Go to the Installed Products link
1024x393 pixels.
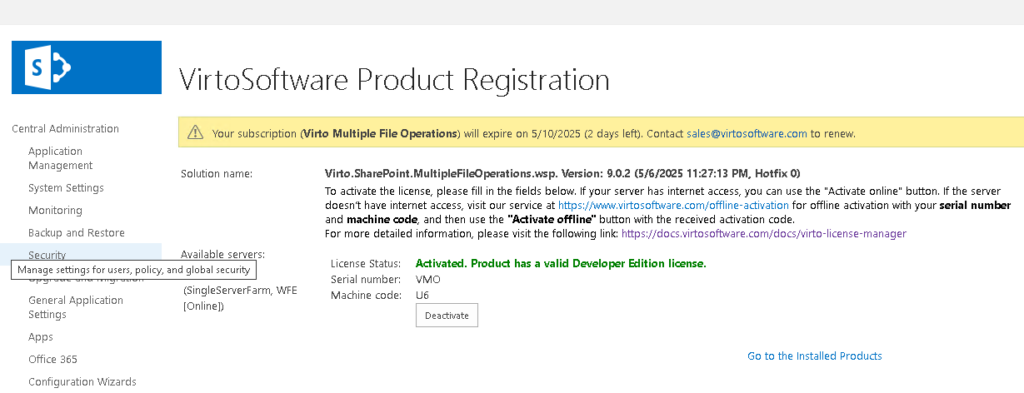click(814, 356)
